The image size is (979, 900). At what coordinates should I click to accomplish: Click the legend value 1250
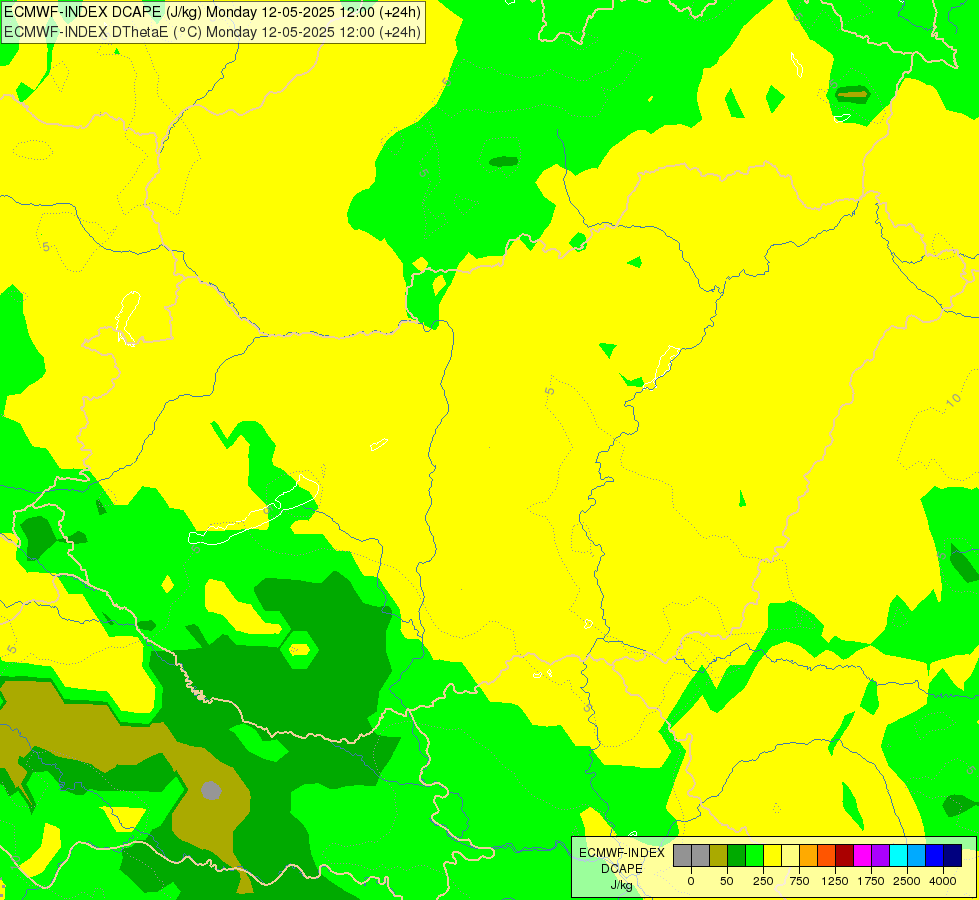835,881
